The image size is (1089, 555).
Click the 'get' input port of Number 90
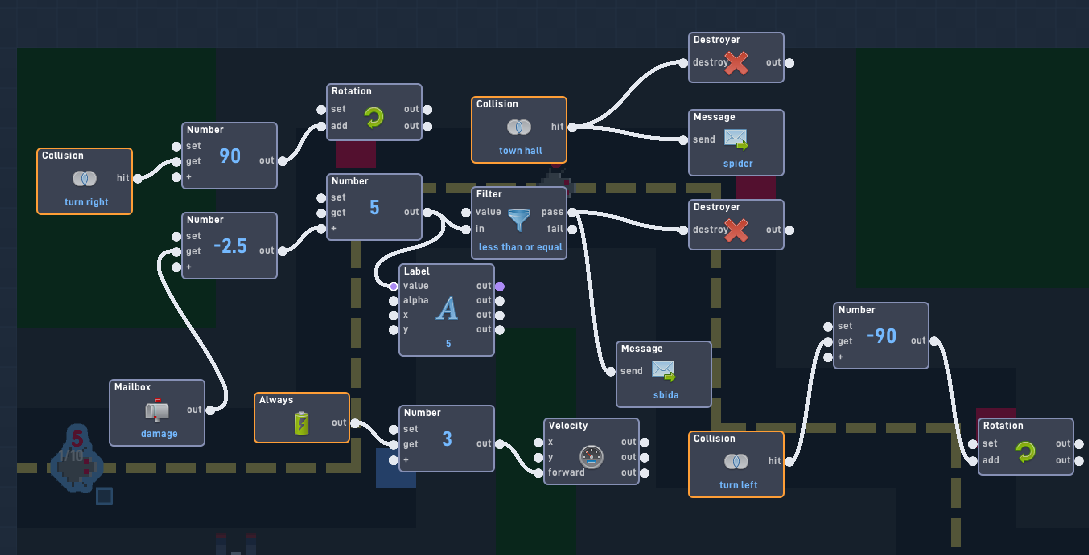tap(176, 161)
